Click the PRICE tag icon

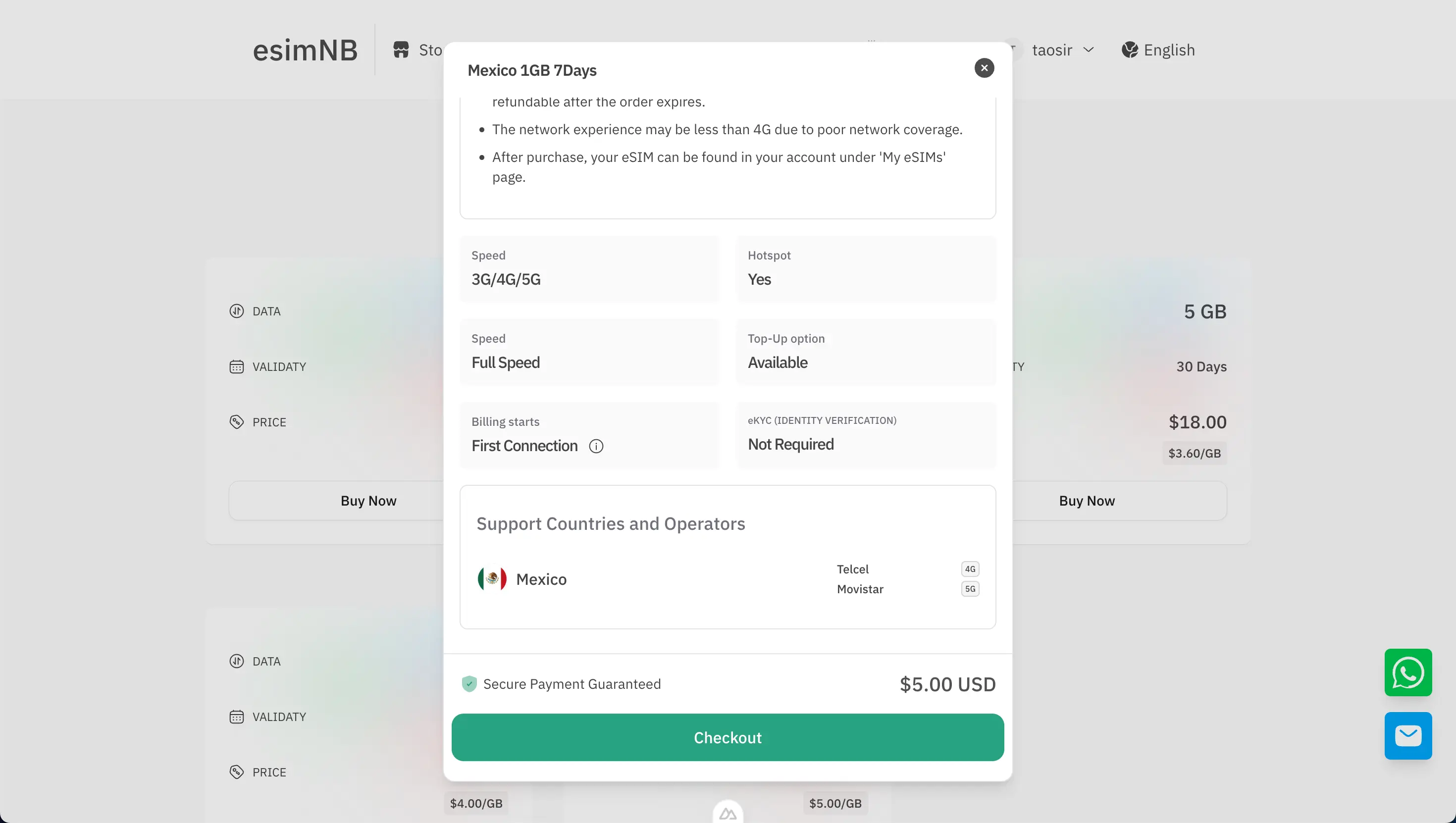point(237,422)
